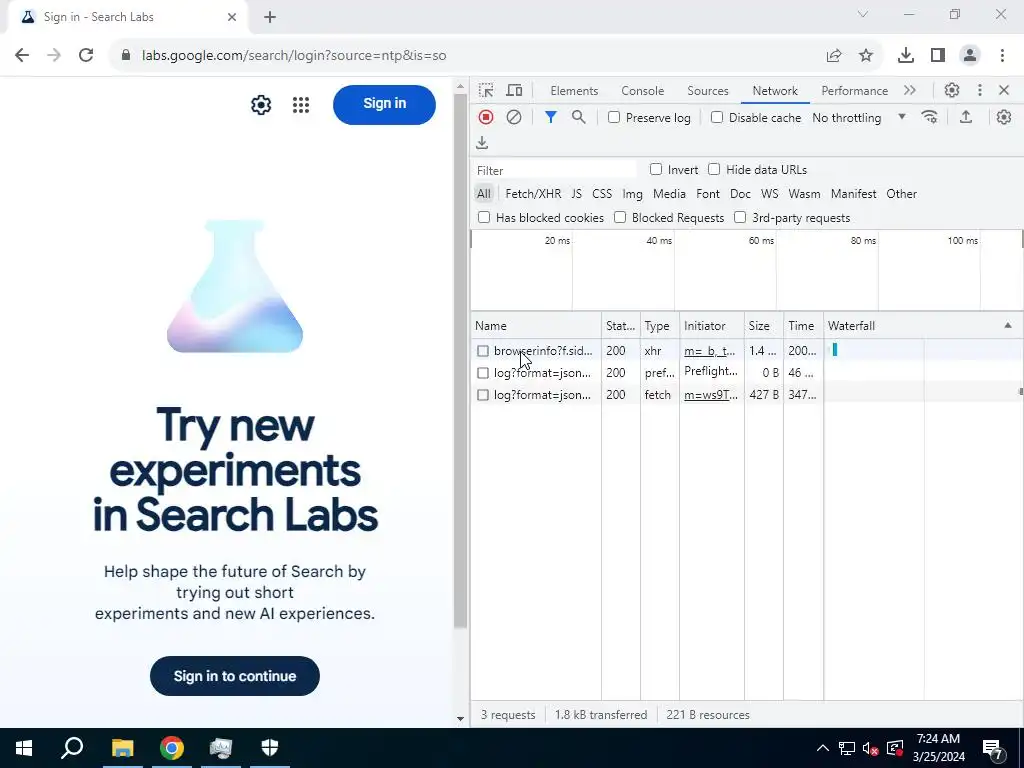
Task: Check 3rd-party requests checkbox
Action: [740, 217]
